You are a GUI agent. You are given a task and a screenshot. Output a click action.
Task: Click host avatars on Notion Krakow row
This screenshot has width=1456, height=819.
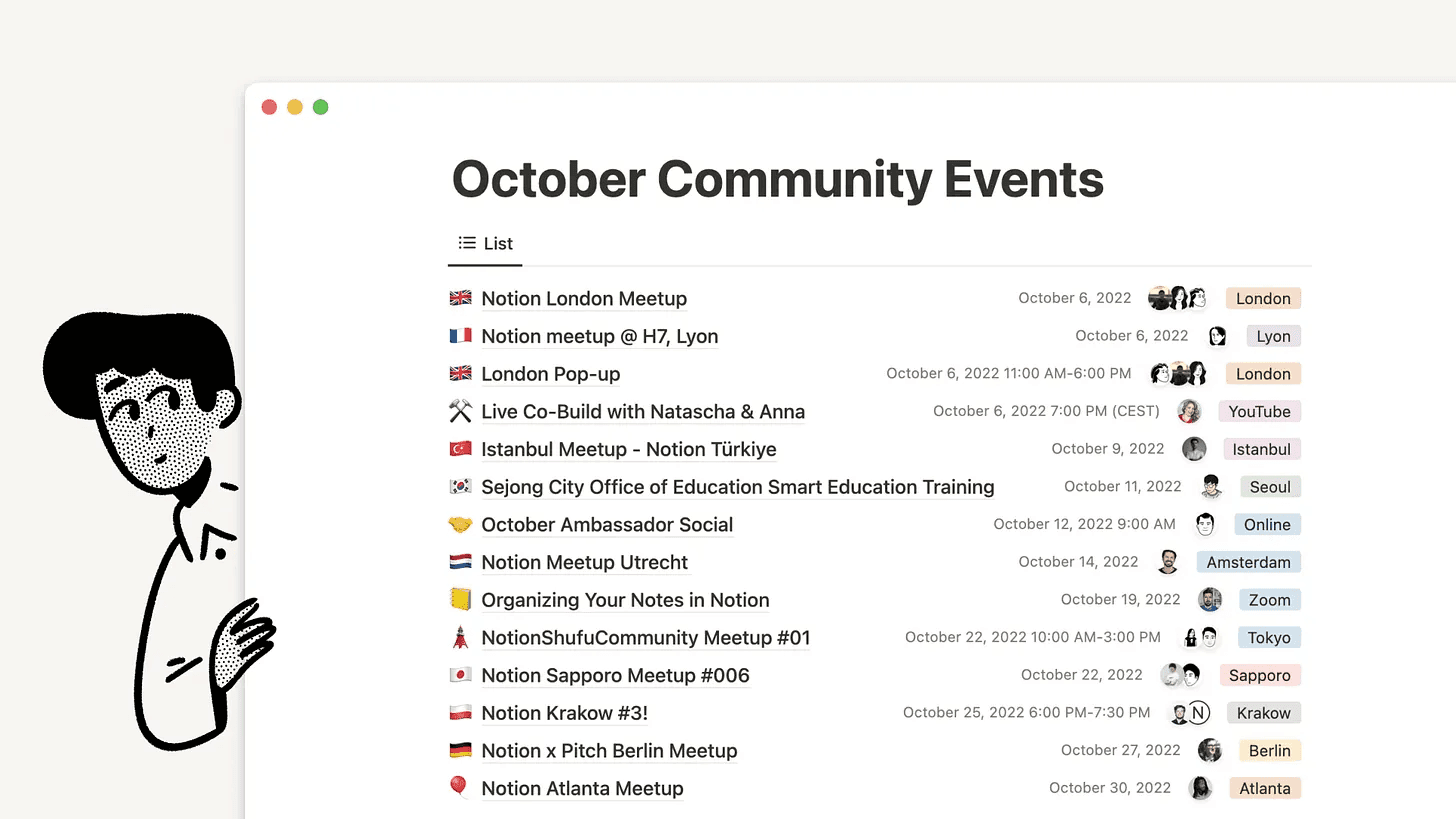tap(1190, 713)
